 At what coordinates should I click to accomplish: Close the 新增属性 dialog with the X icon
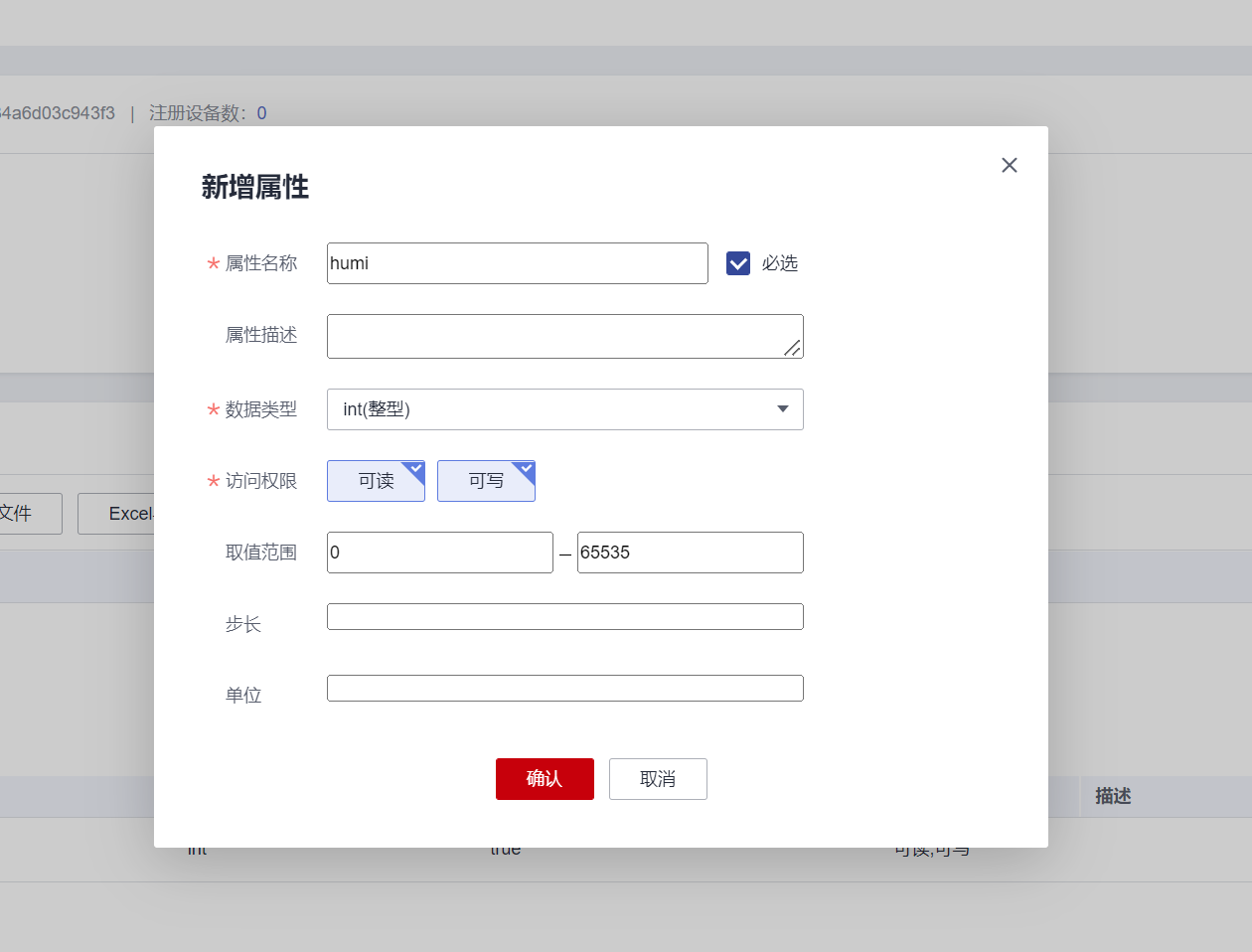1009,165
